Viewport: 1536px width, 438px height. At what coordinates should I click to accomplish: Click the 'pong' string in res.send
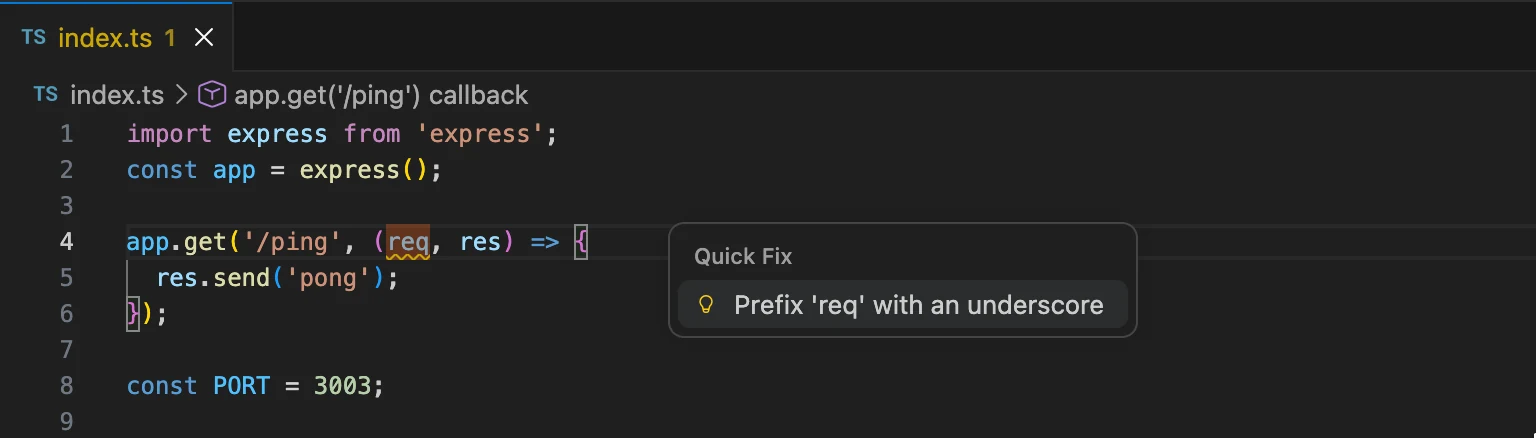point(329,278)
